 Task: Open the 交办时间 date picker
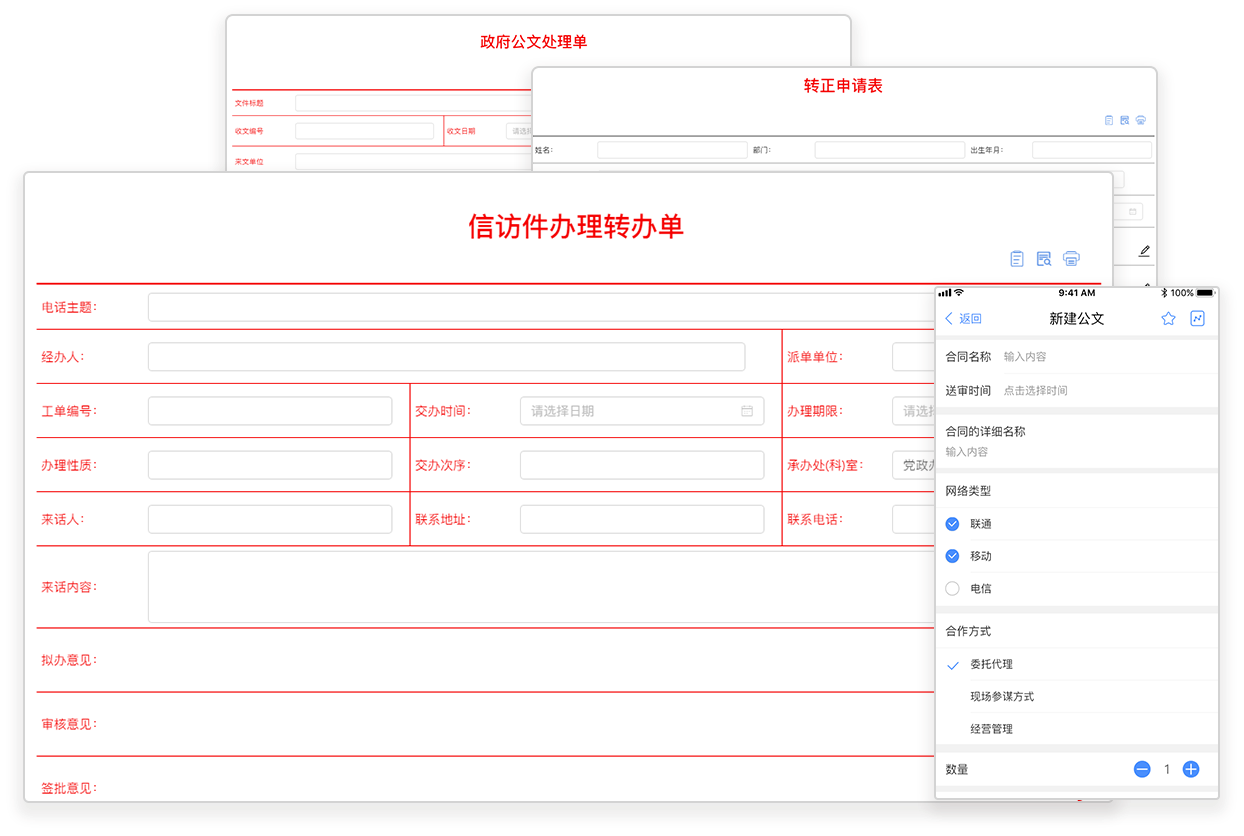641,411
